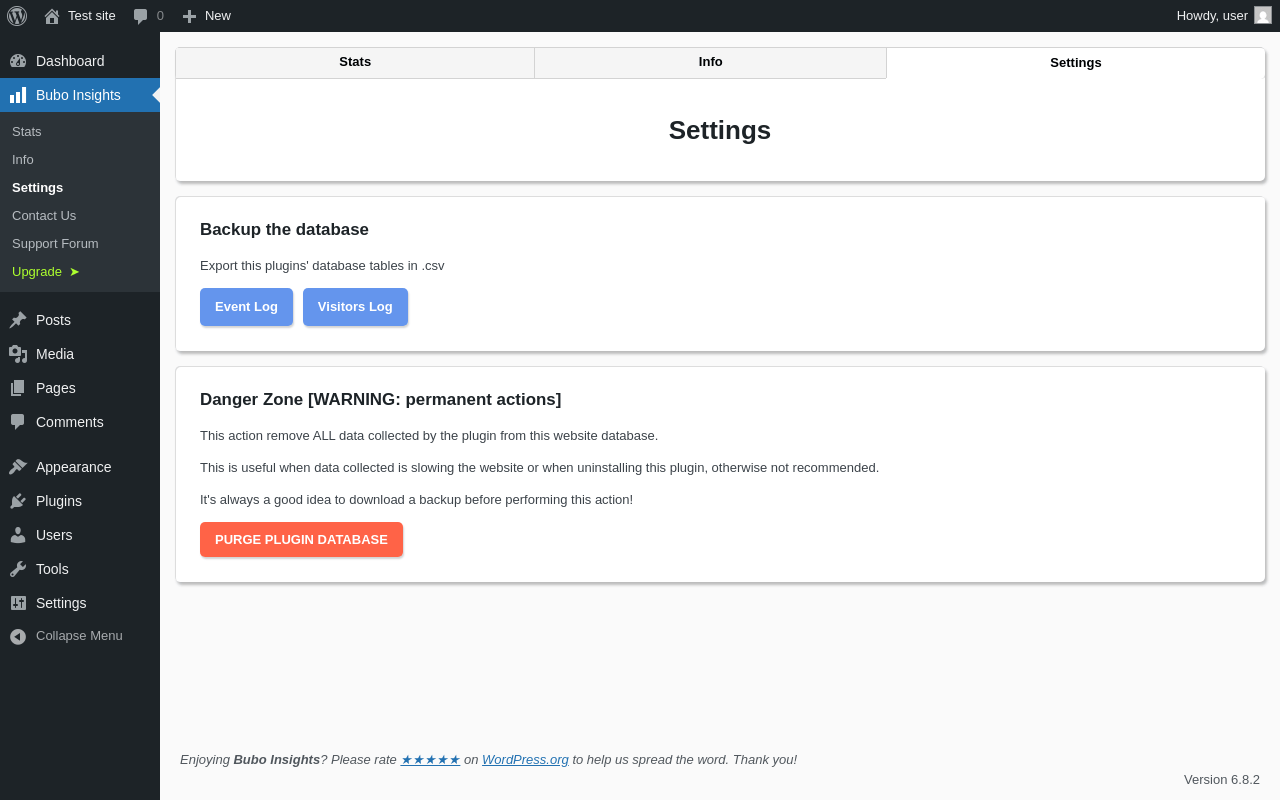Open the Dashboard gauge icon
This screenshot has width=1280, height=800.
(18, 61)
